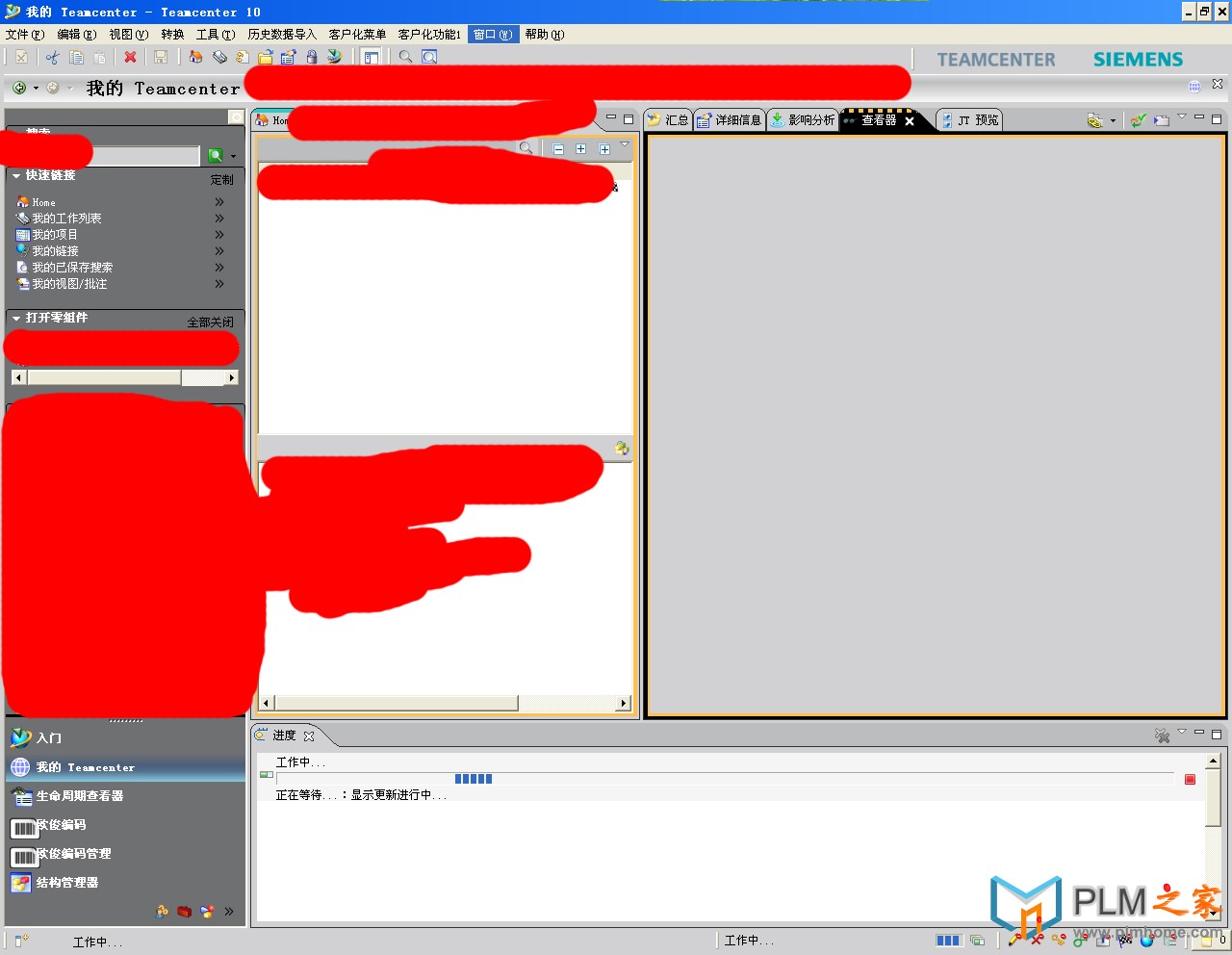The height and width of the screenshot is (955, 1232).
Task: Open the 结构管理器 application
Action: pos(125,883)
